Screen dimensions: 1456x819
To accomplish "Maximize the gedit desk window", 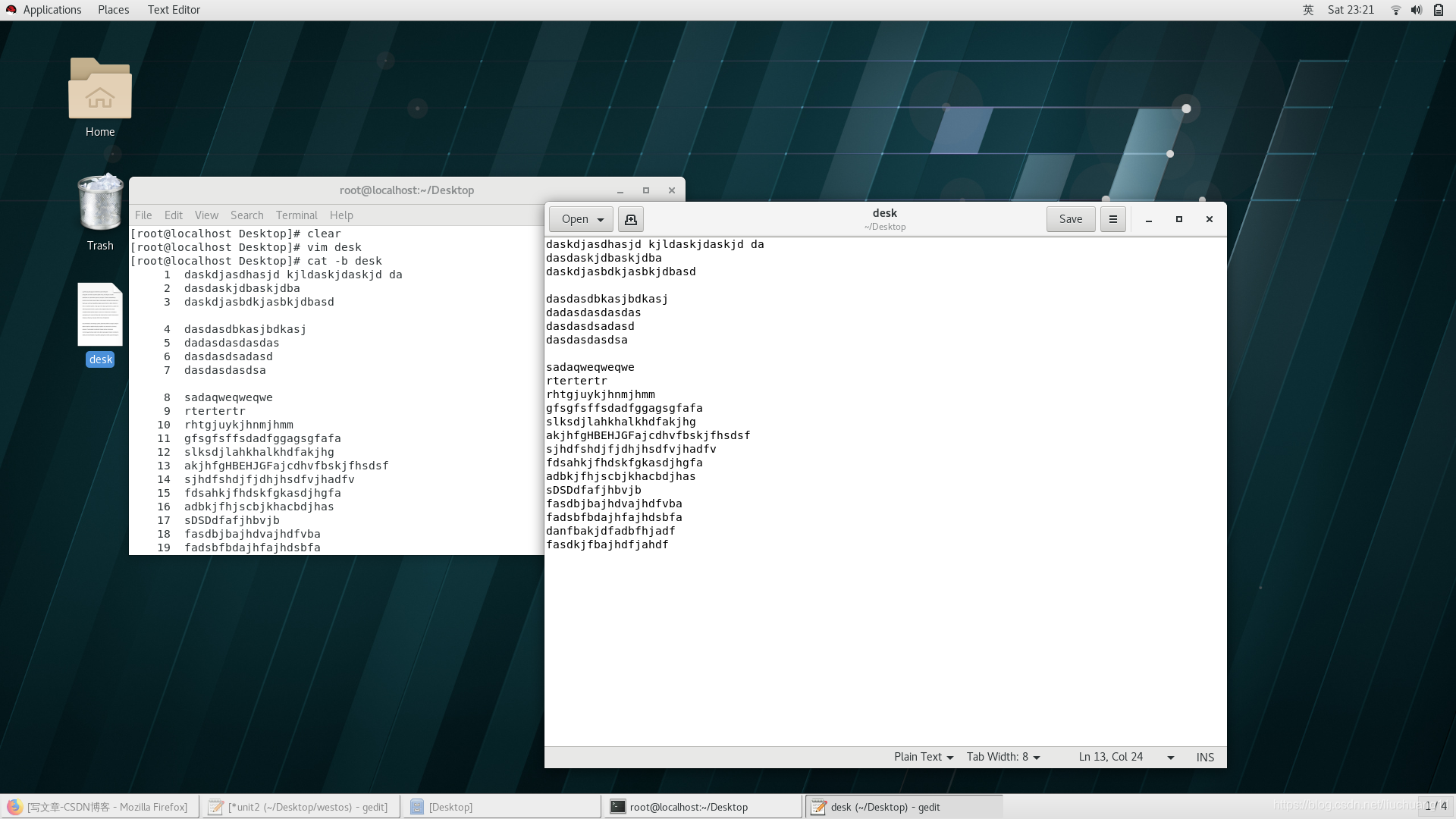I will 1179,219.
